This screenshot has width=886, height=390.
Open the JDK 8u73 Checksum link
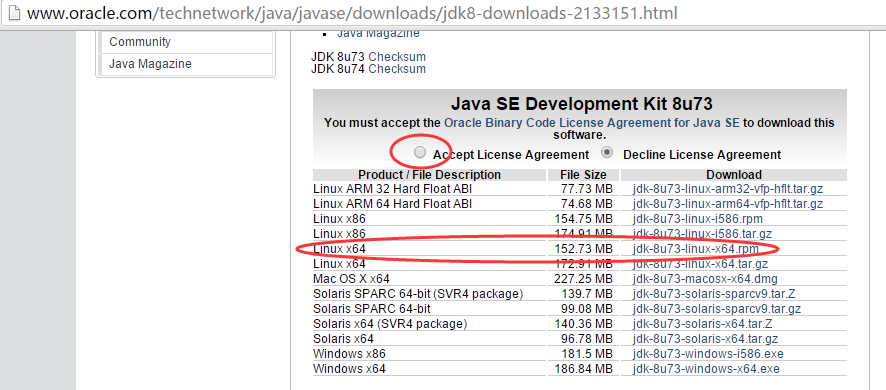(x=397, y=57)
